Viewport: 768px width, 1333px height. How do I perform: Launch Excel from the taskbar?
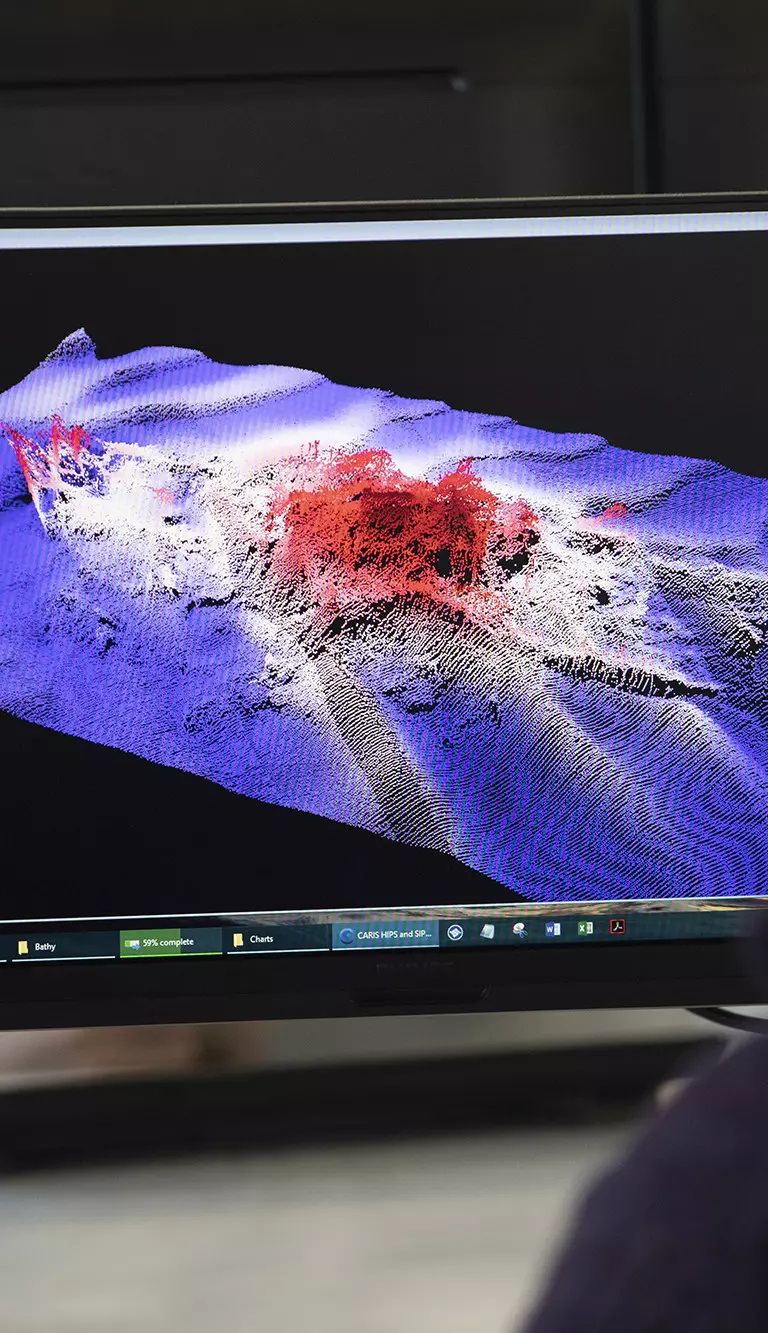pos(585,928)
